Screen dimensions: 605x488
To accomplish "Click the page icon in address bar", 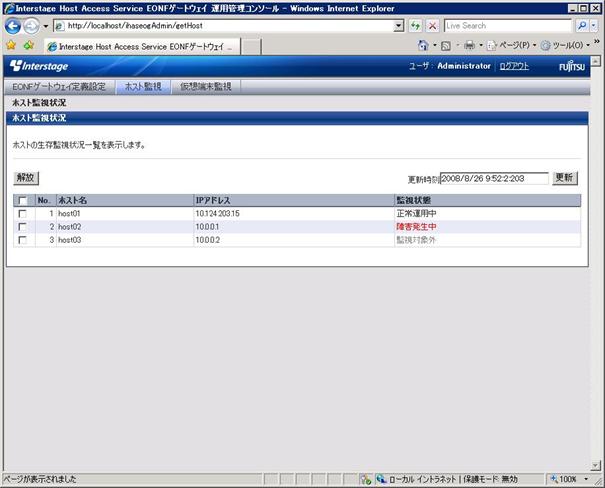I will (x=59, y=26).
